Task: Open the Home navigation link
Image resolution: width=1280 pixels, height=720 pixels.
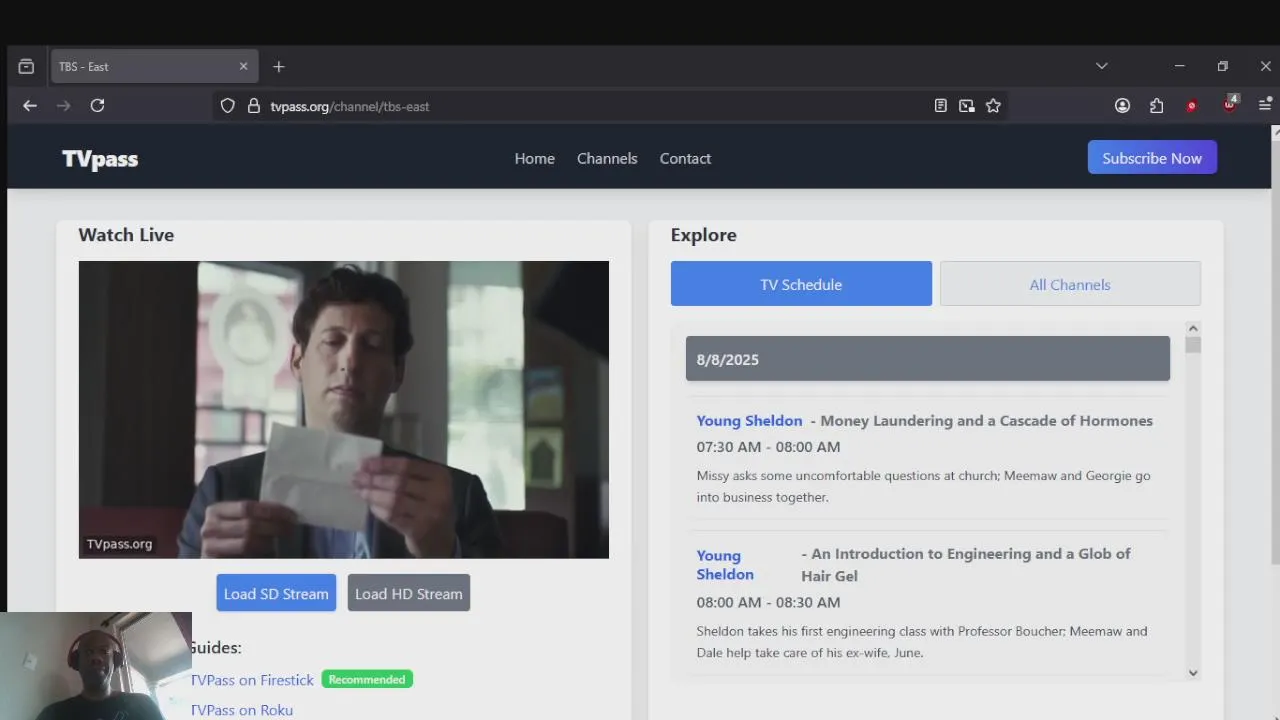Action: pyautogui.click(x=534, y=158)
